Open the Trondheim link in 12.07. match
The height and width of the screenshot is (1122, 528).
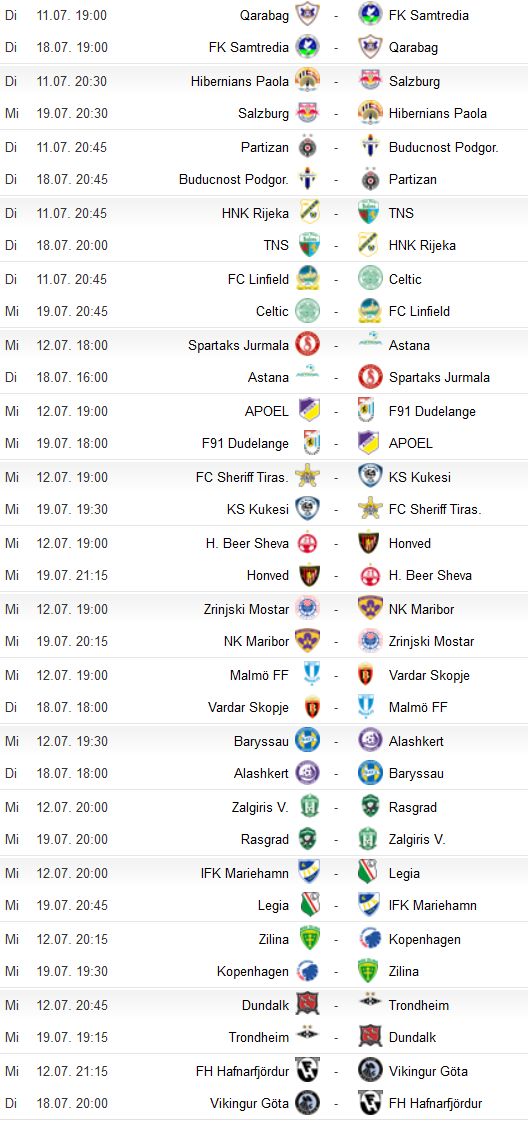click(x=419, y=1005)
